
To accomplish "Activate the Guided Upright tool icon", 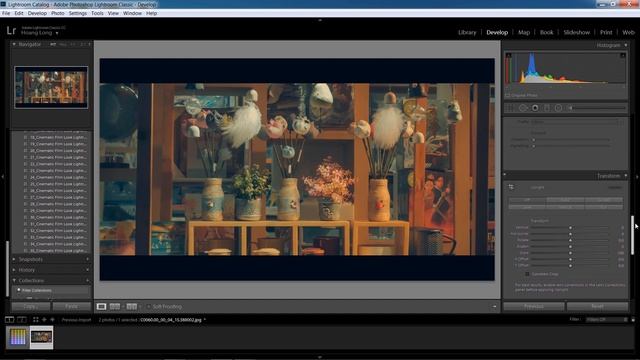I will click(x=511, y=187).
